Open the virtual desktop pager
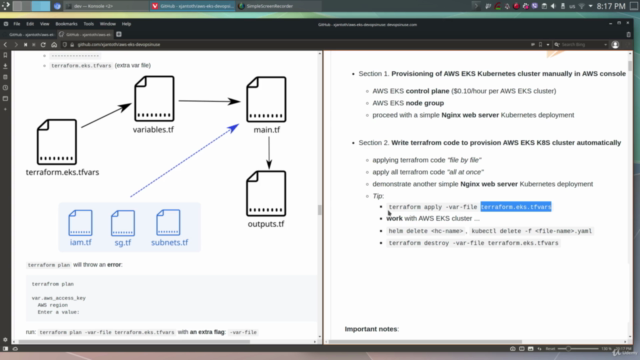640x360 pixels. (31, 6)
